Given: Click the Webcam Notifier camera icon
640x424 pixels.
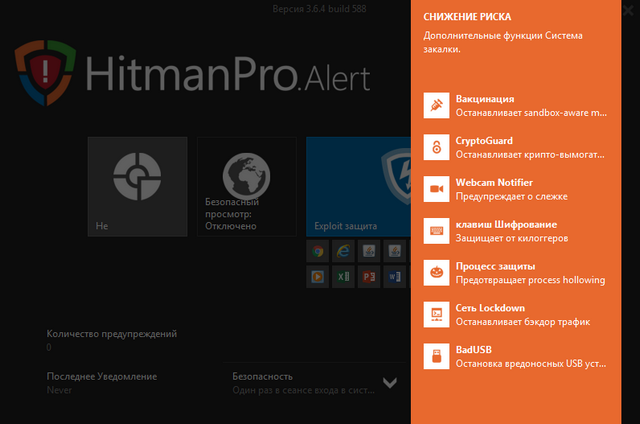Looking at the screenshot, I should coord(436,189).
